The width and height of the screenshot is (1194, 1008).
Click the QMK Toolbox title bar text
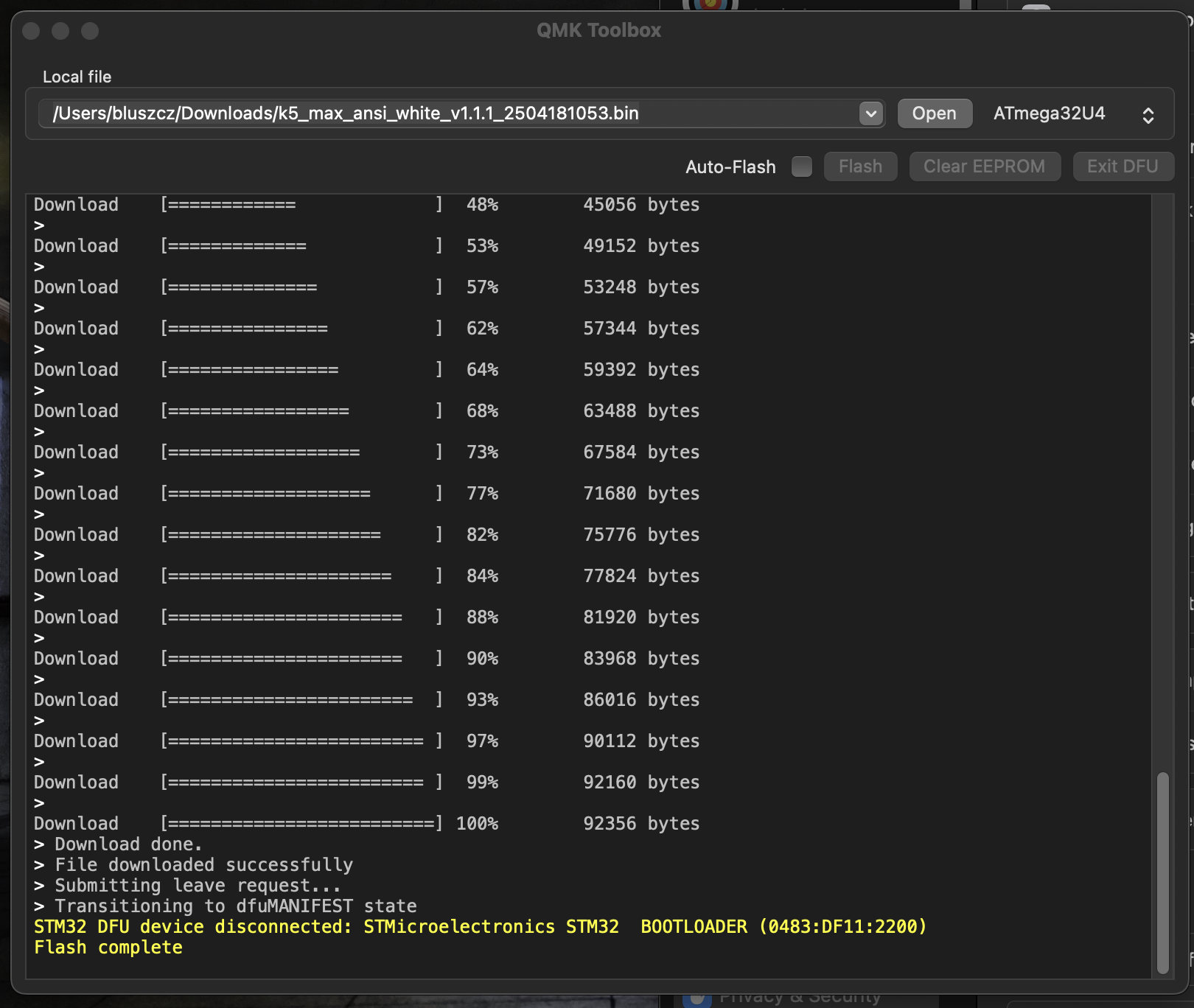598,30
